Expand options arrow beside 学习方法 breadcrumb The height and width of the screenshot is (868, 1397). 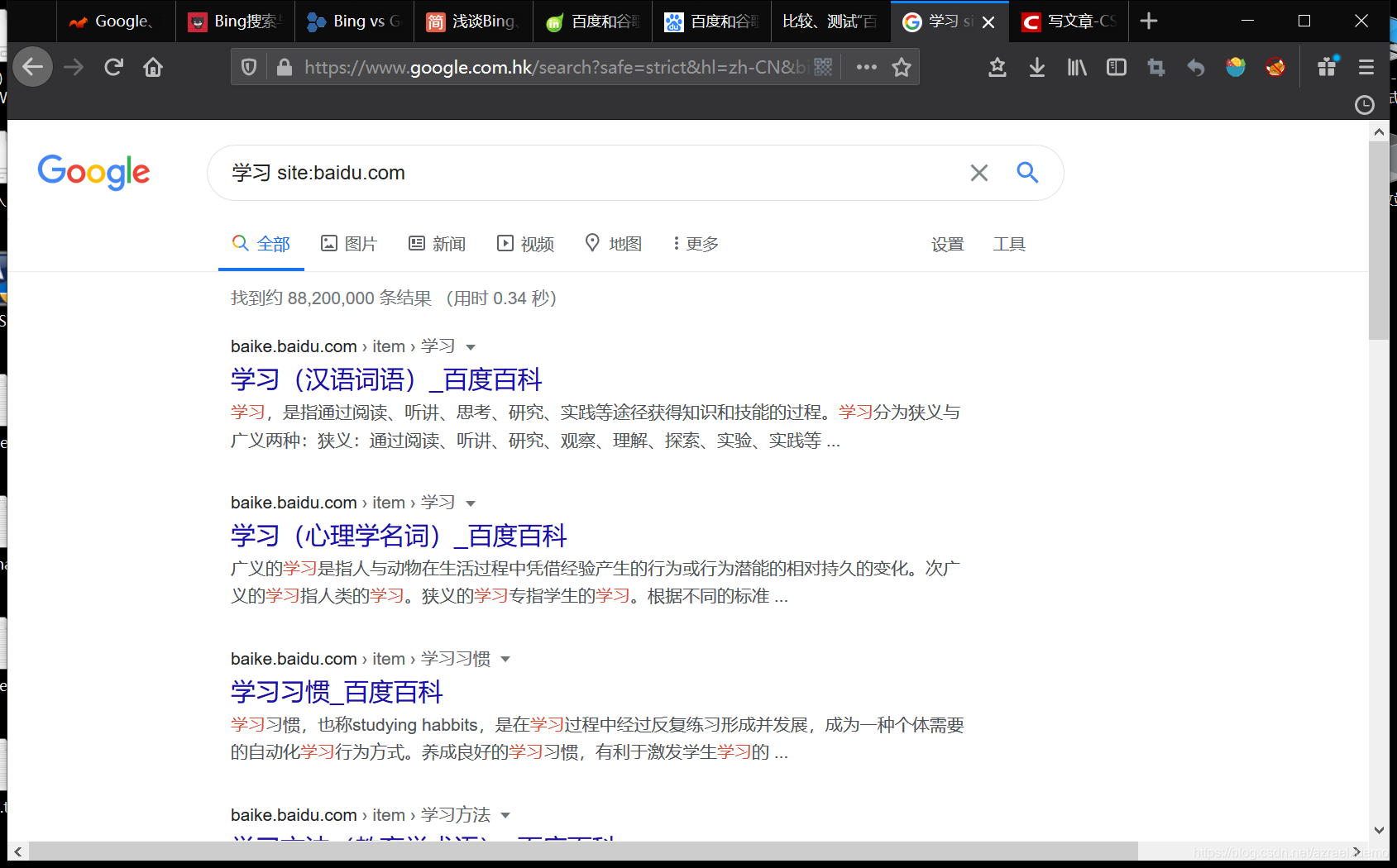pos(505,816)
